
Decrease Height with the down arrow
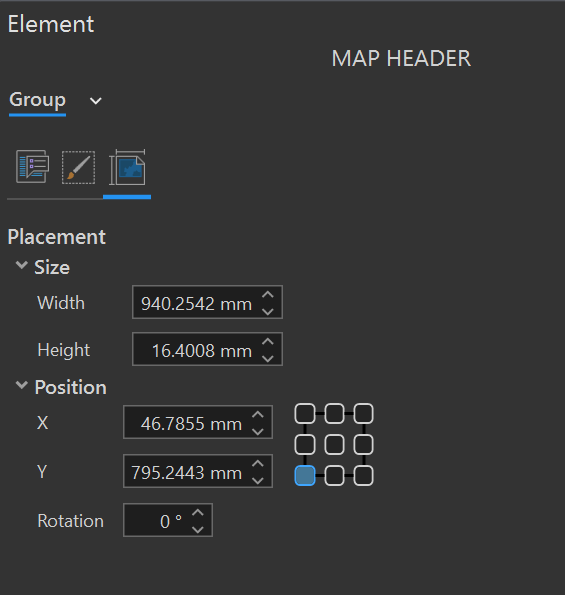[x=268, y=359]
